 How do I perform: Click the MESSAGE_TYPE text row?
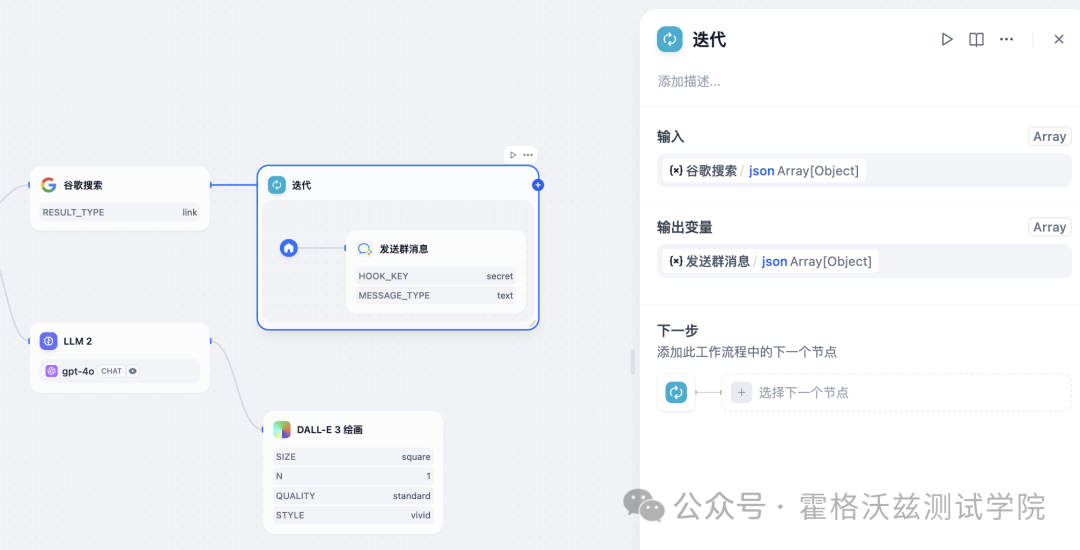click(436, 295)
